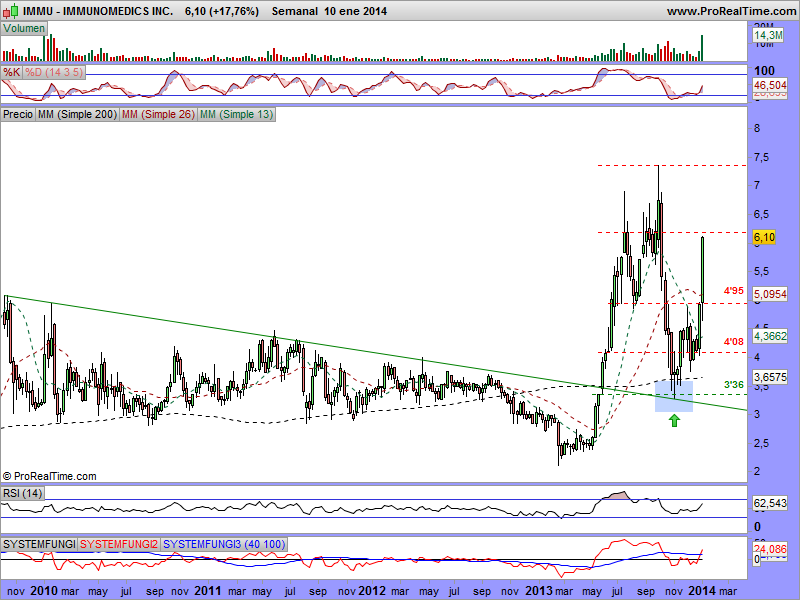800x600 pixels.
Task: Open the RSI (14) indicator label
Action: tap(22, 493)
